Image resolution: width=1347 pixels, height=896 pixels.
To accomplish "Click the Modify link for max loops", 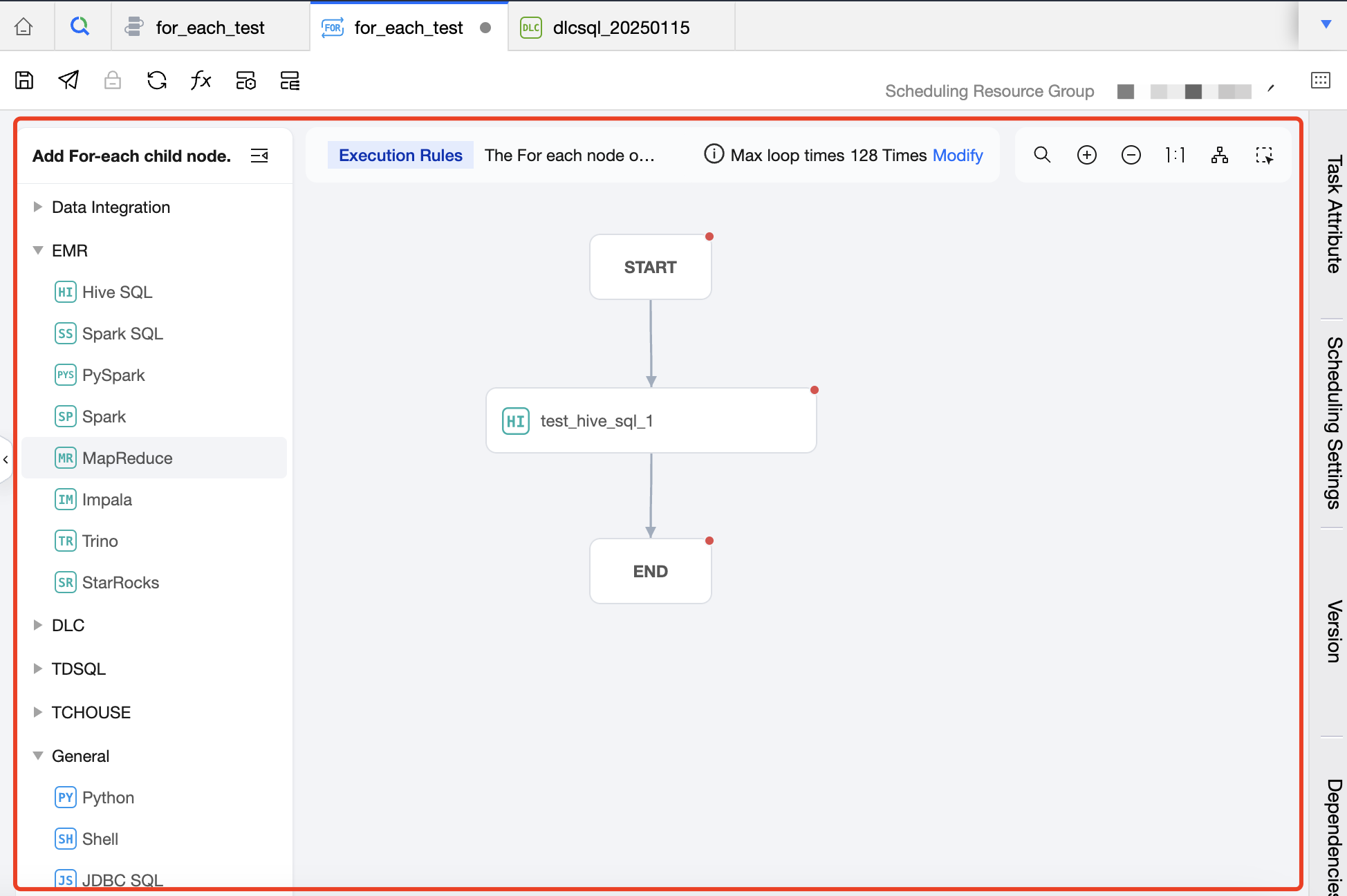I will [958, 156].
